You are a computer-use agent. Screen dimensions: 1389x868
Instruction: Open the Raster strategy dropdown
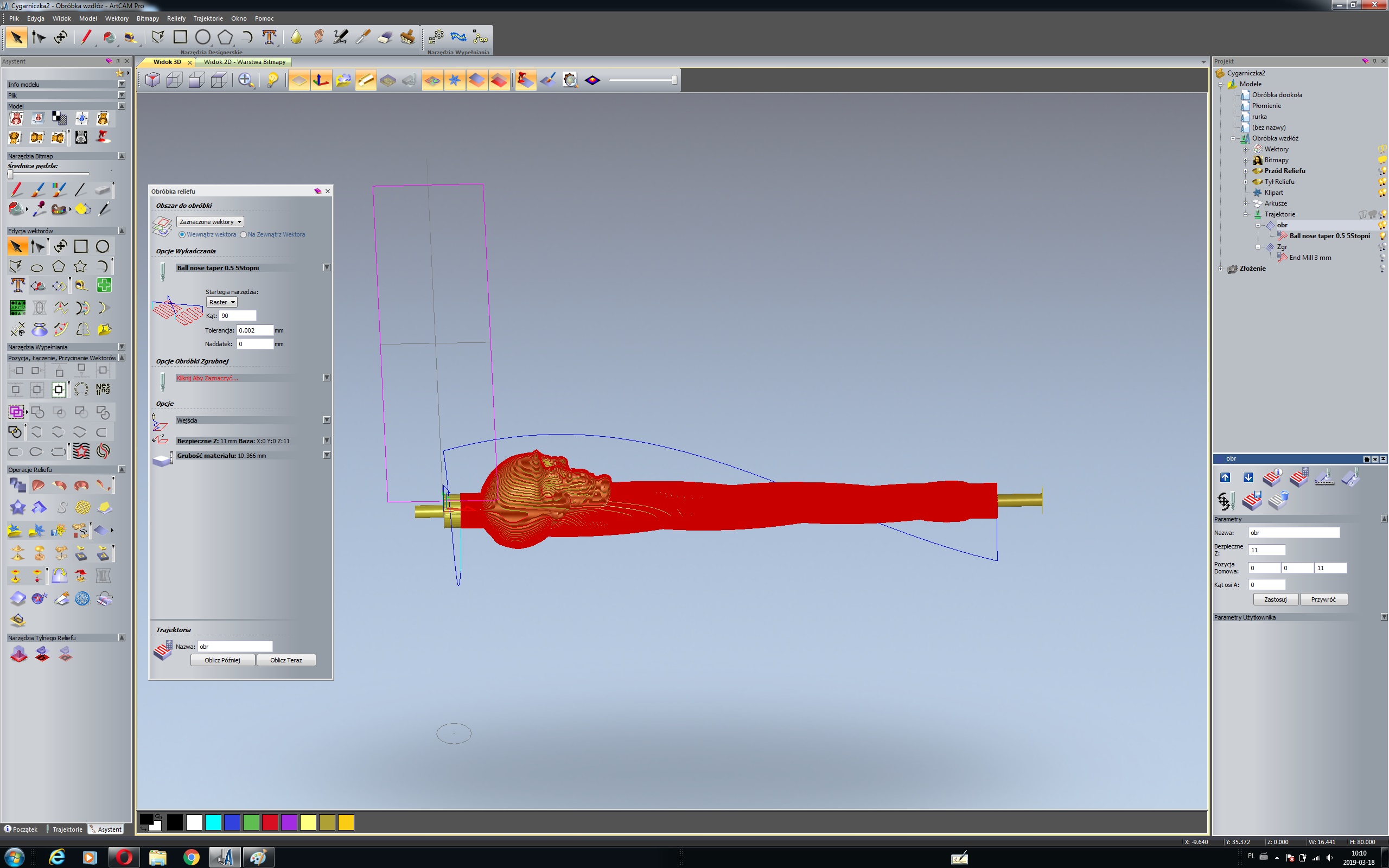(221, 302)
